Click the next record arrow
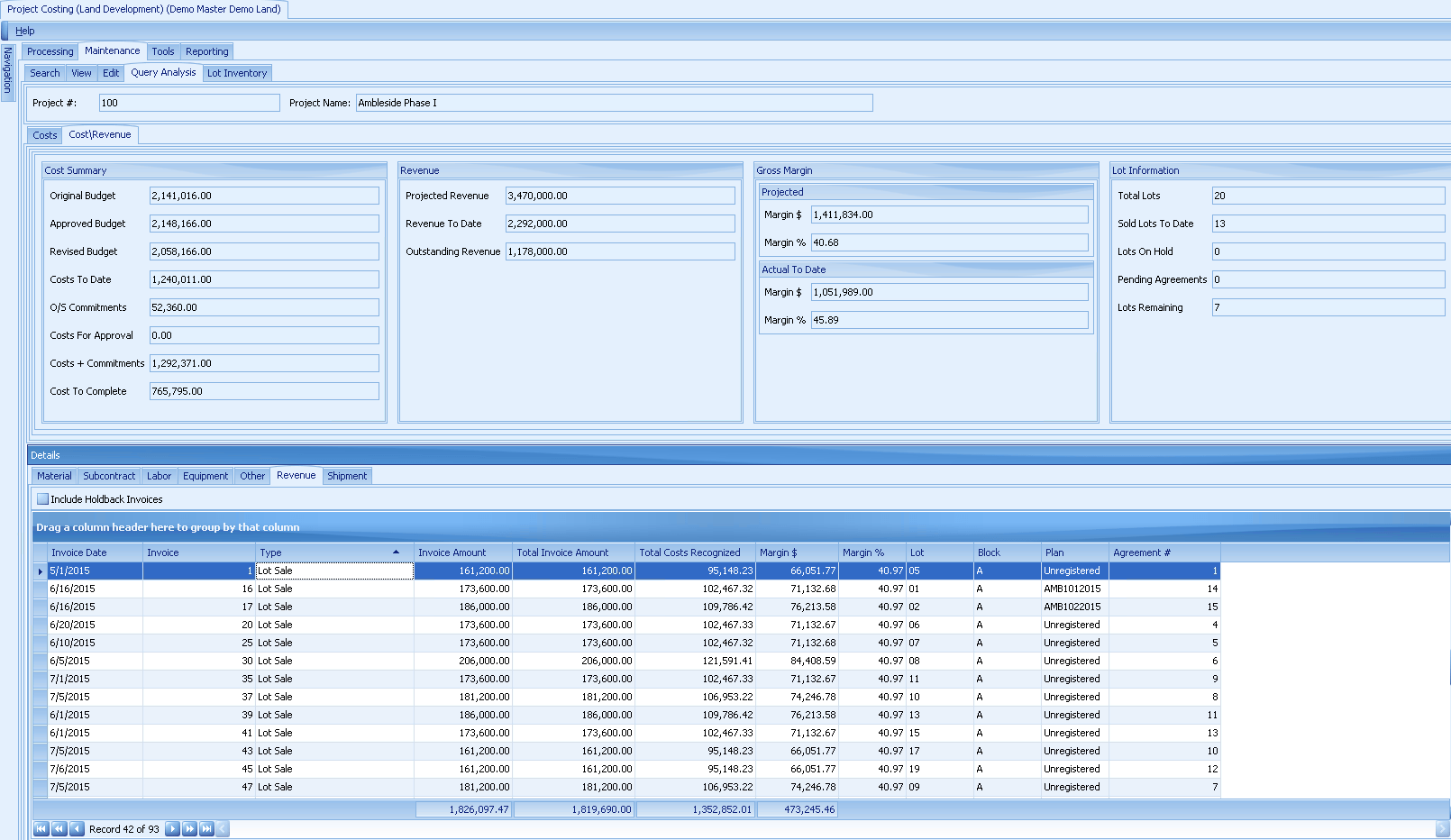The image size is (1451, 840). [x=172, y=828]
